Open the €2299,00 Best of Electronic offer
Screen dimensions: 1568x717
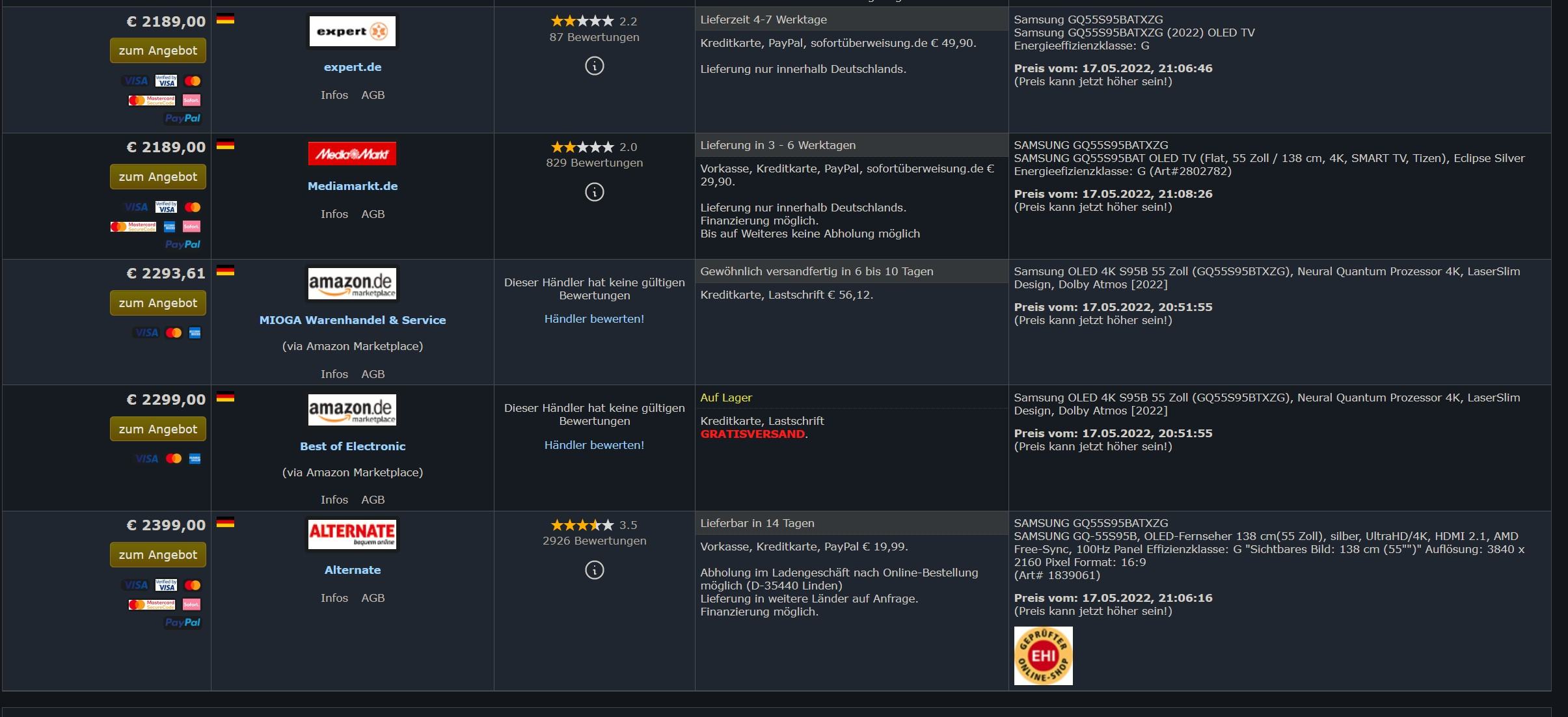point(158,429)
